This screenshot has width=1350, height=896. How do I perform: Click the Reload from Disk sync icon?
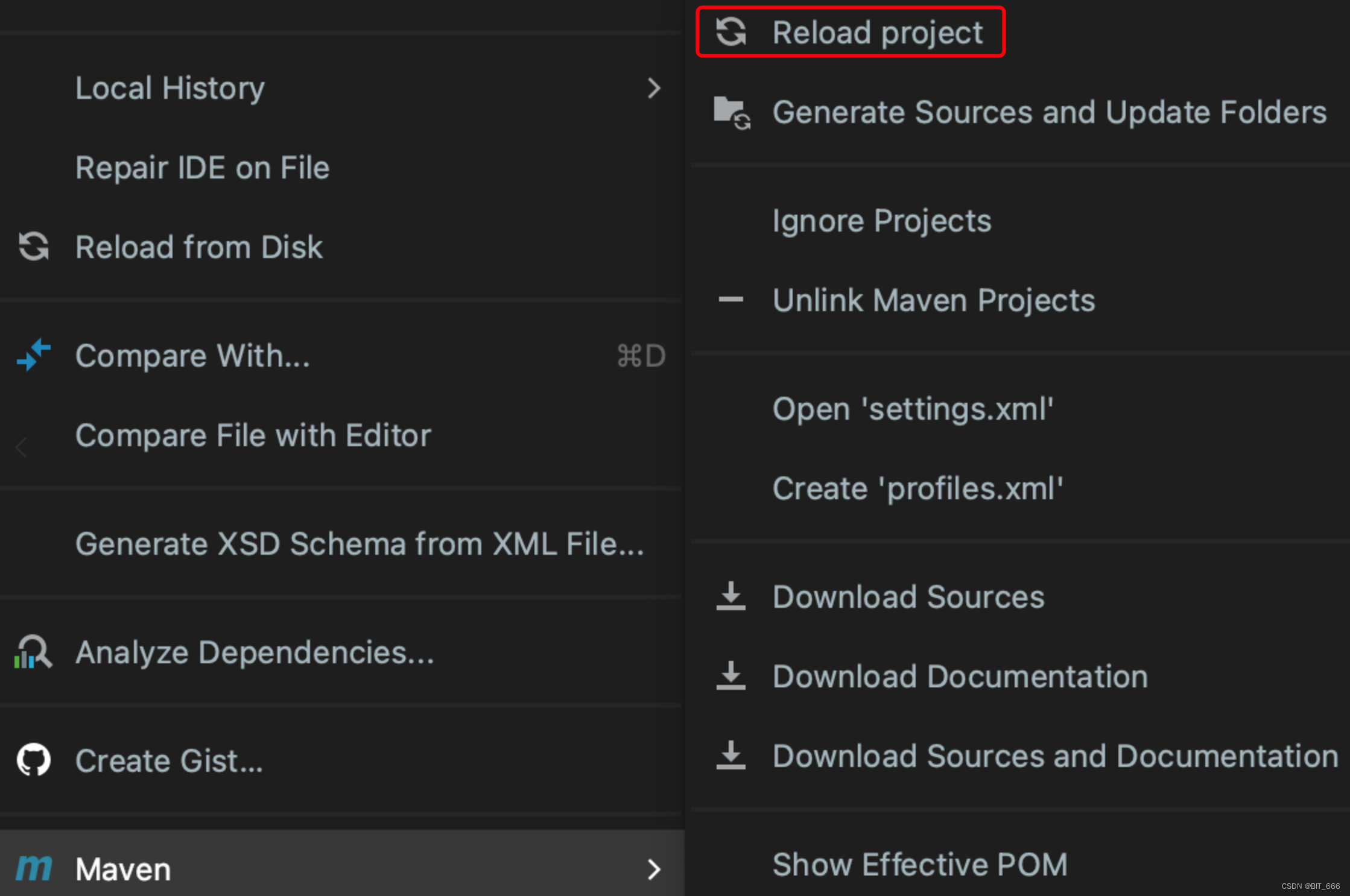coord(34,247)
